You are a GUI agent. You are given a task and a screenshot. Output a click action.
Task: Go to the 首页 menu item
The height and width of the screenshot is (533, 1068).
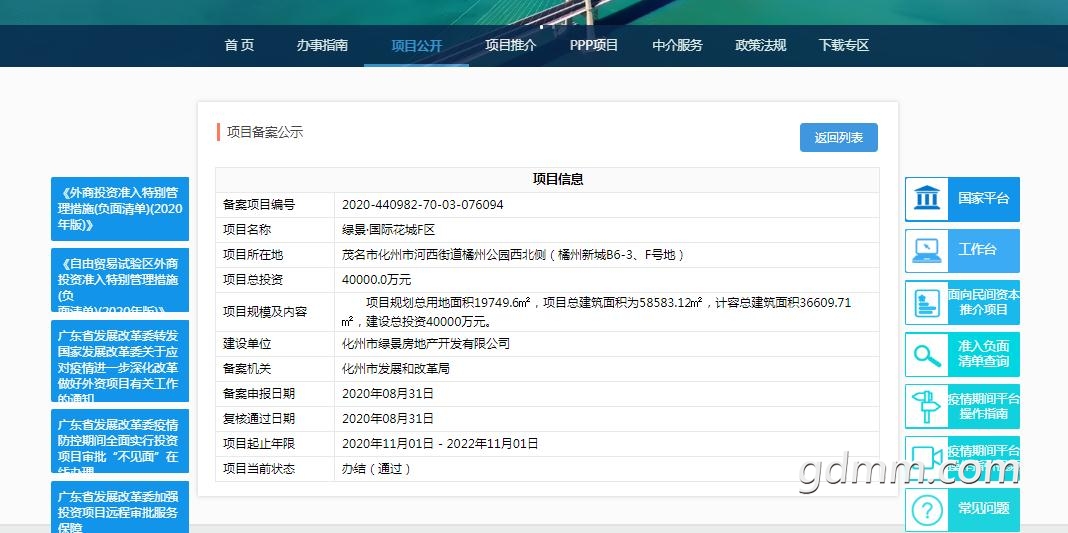pyautogui.click(x=239, y=45)
